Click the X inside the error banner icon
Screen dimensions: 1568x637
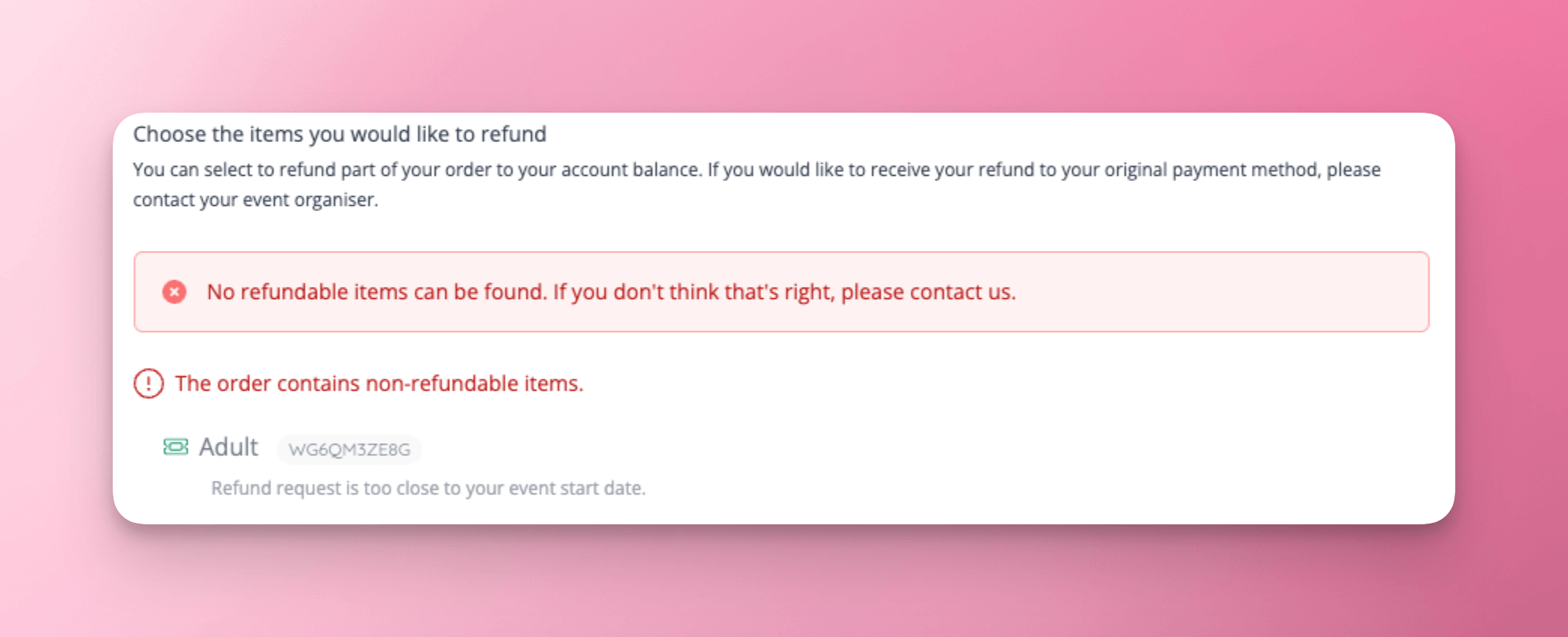(175, 291)
